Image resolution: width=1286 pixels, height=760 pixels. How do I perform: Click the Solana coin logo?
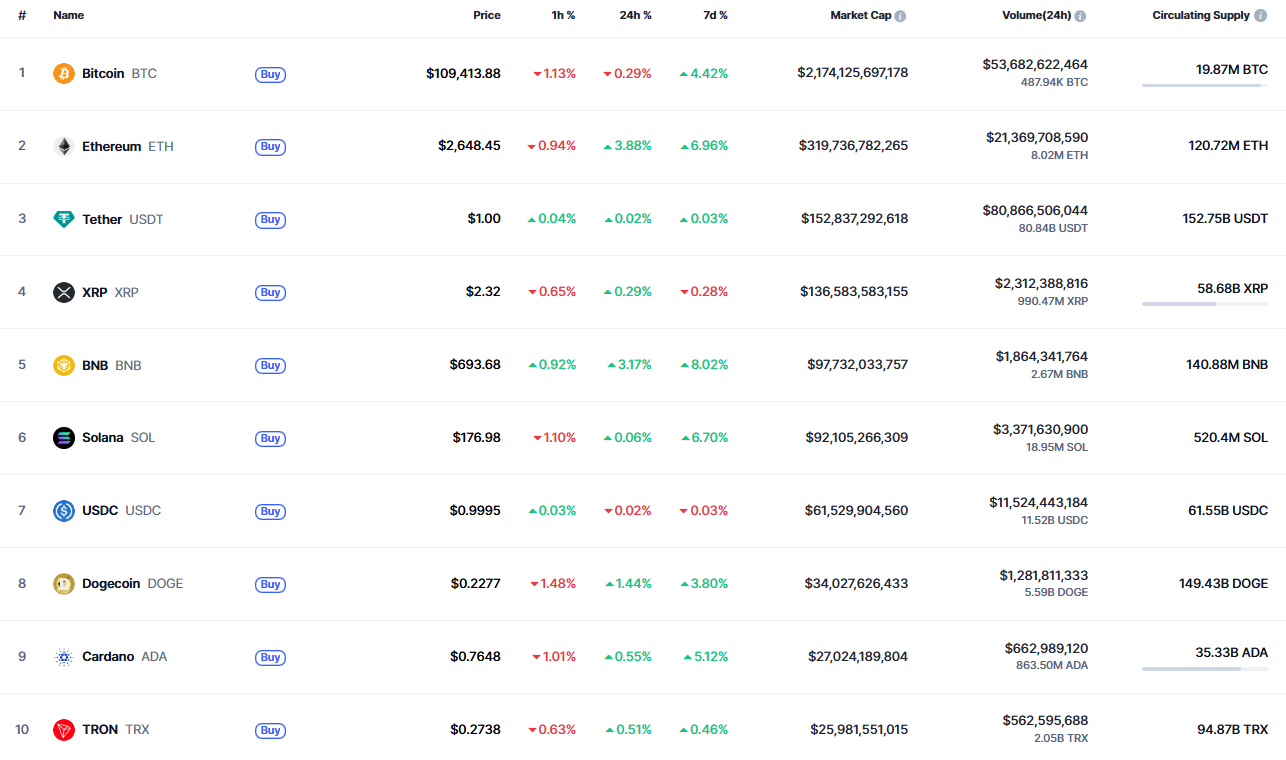(64, 438)
